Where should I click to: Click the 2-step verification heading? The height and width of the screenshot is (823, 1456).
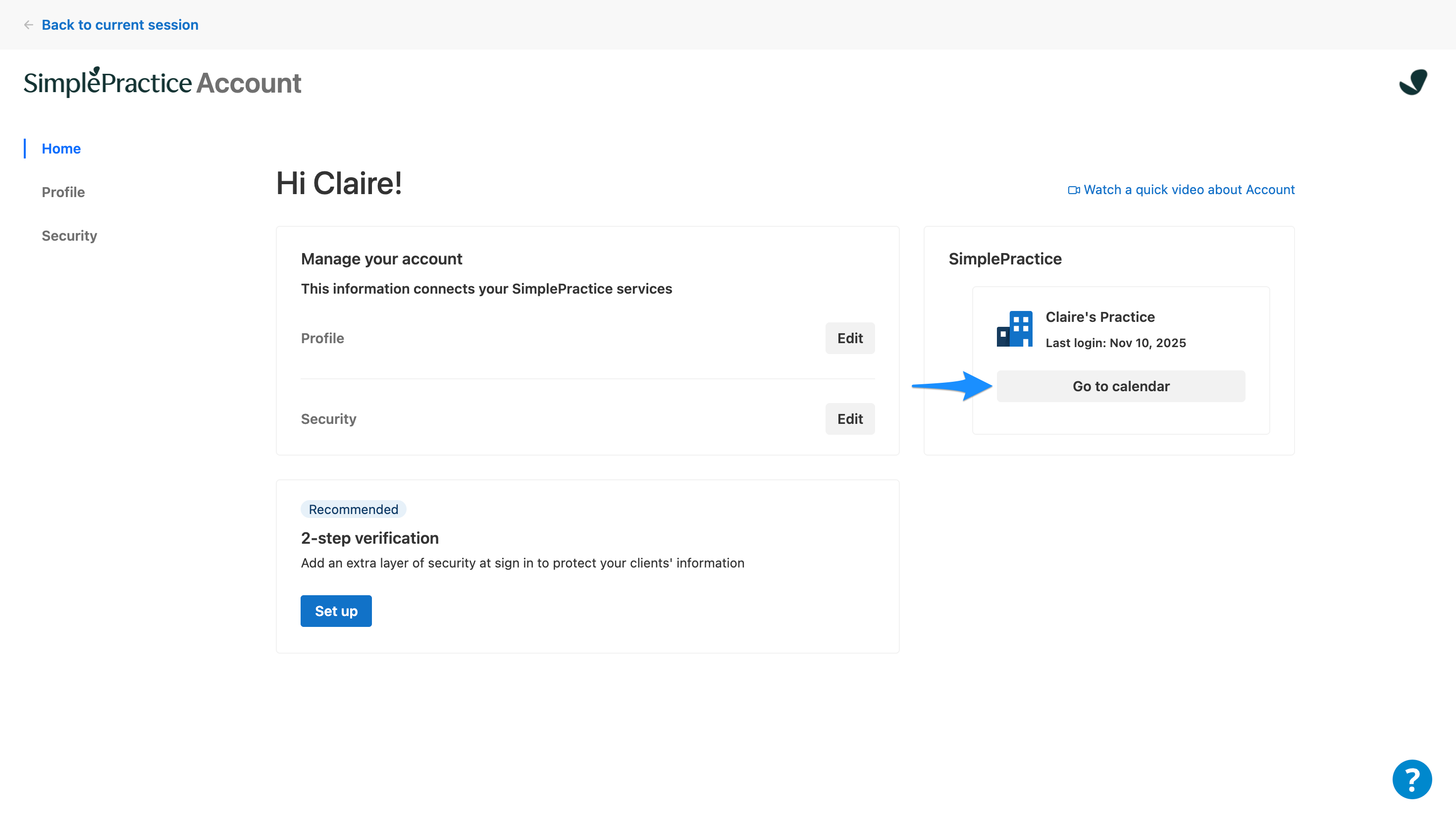coord(369,538)
